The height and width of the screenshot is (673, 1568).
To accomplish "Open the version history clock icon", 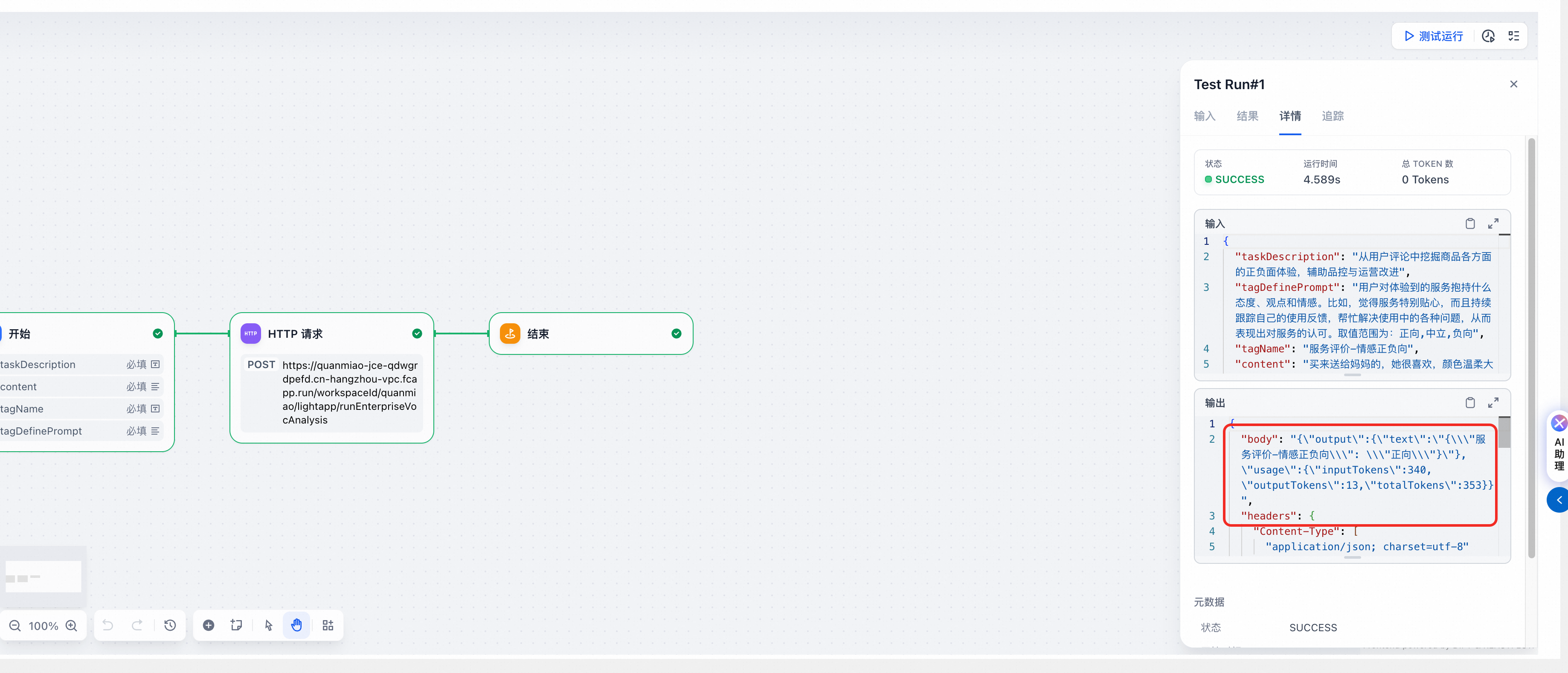I will pos(170,626).
